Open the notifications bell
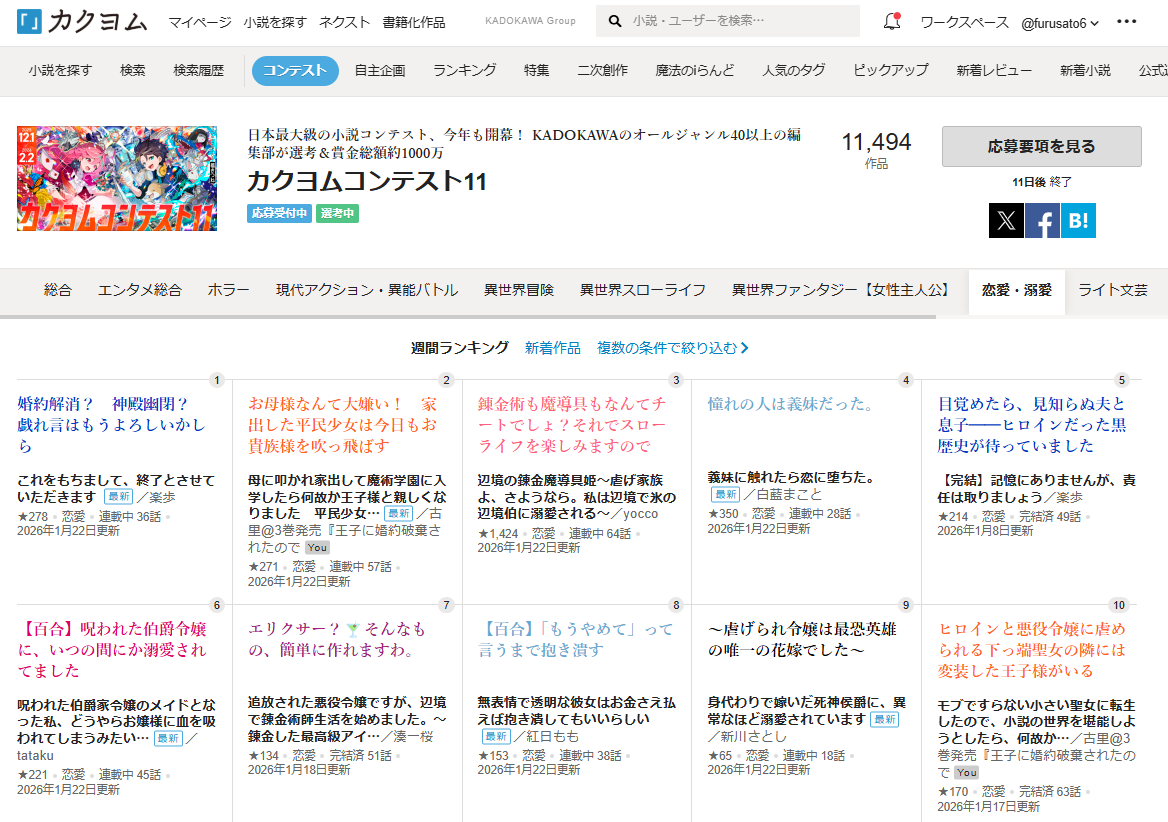Viewport: 1168px width, 822px height. [891, 22]
